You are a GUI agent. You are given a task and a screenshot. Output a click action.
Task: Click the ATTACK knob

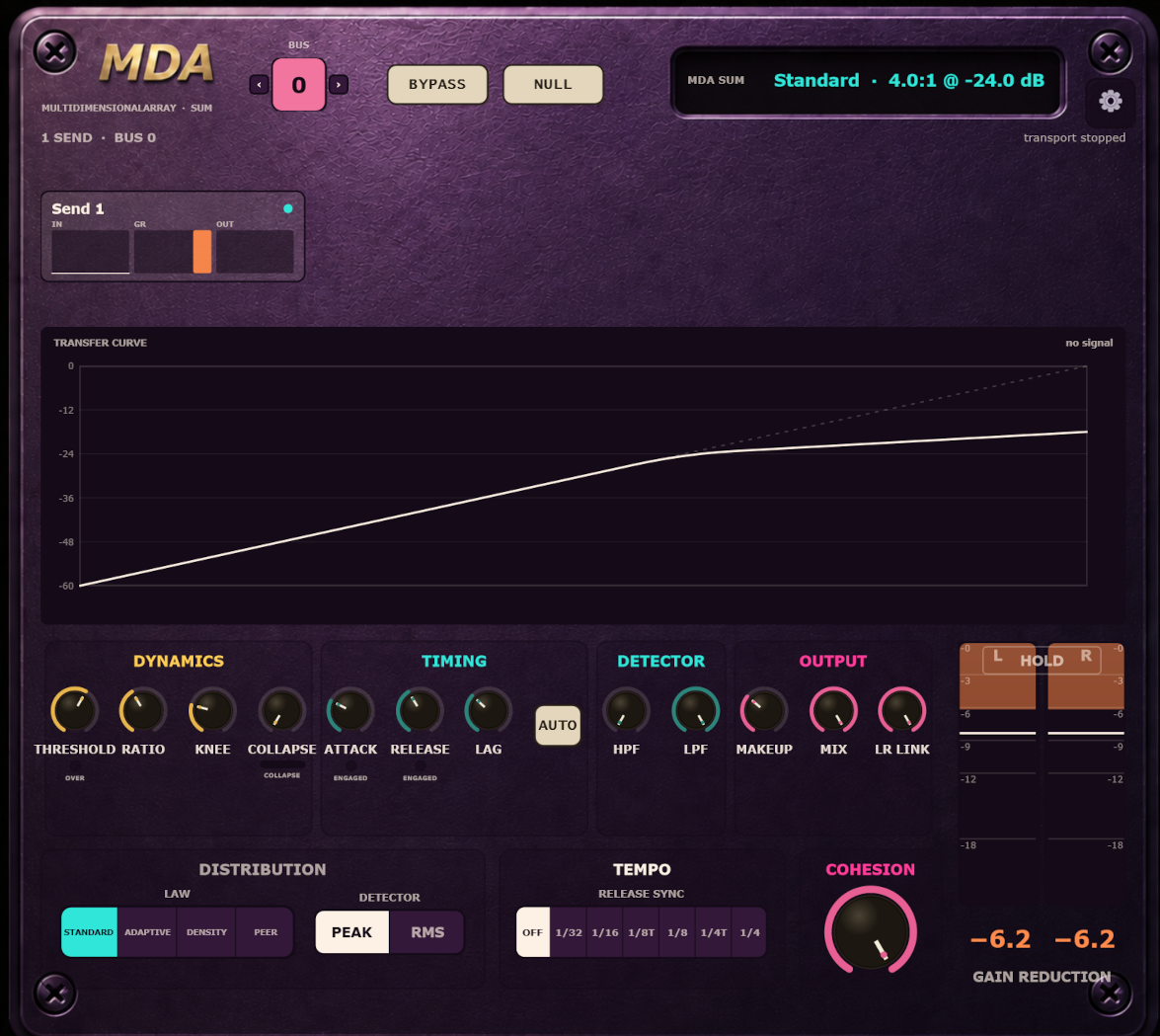click(349, 710)
